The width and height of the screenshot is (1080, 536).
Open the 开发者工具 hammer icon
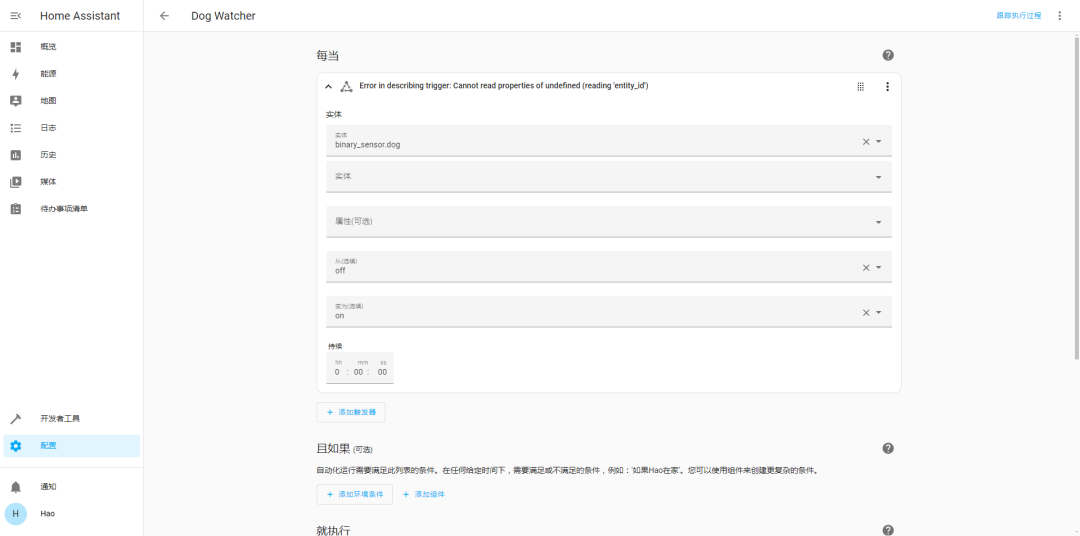click(16, 419)
